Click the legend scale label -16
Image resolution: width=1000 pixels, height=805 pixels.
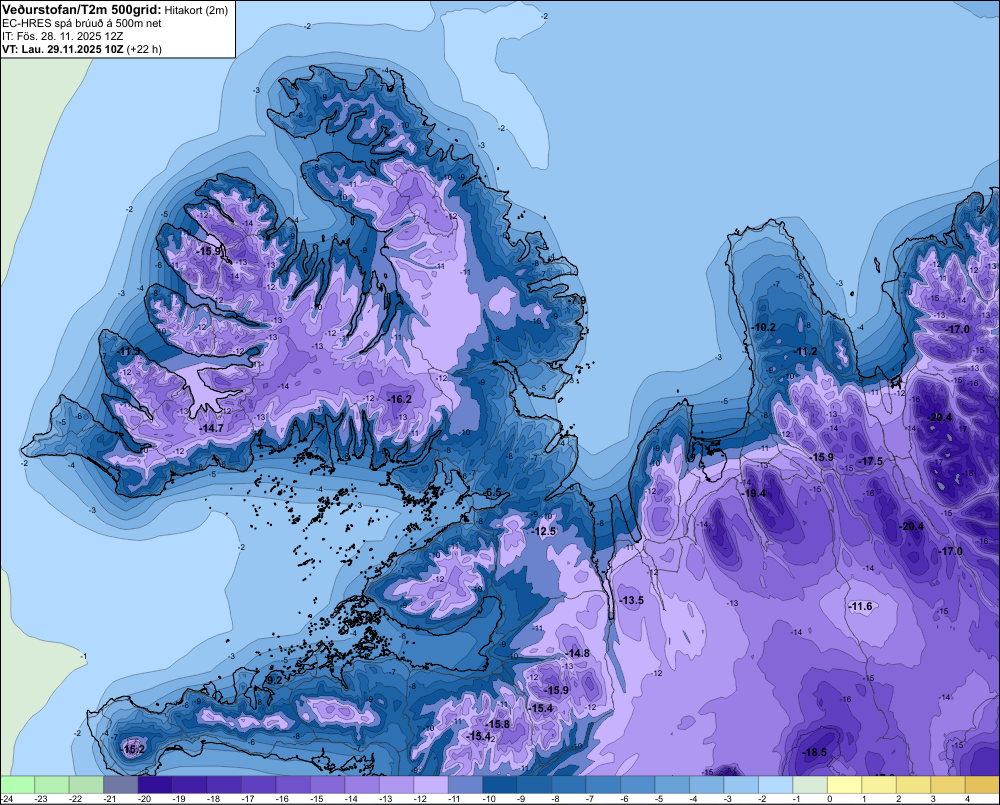click(282, 799)
